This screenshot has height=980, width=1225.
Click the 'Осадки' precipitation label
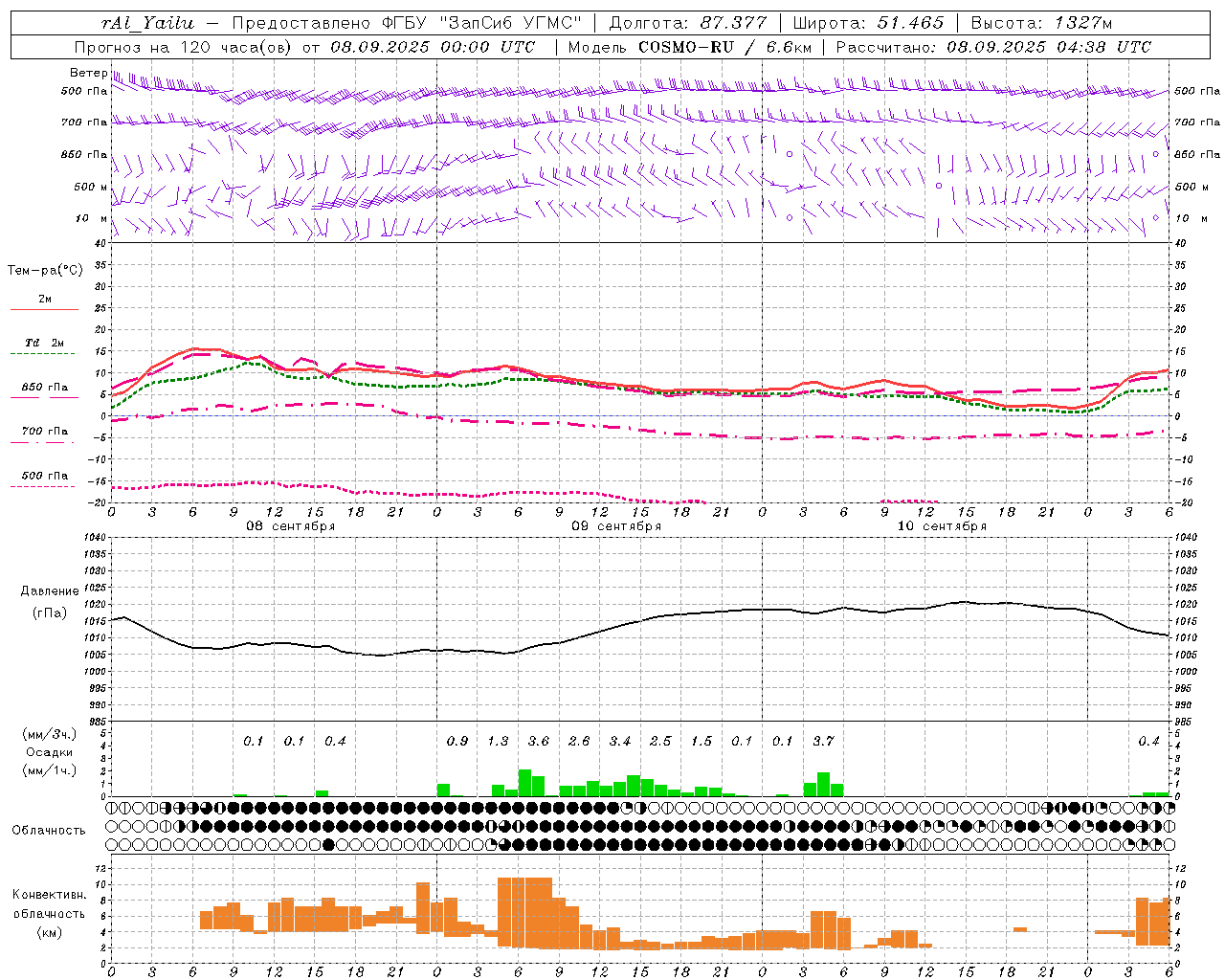point(49,753)
